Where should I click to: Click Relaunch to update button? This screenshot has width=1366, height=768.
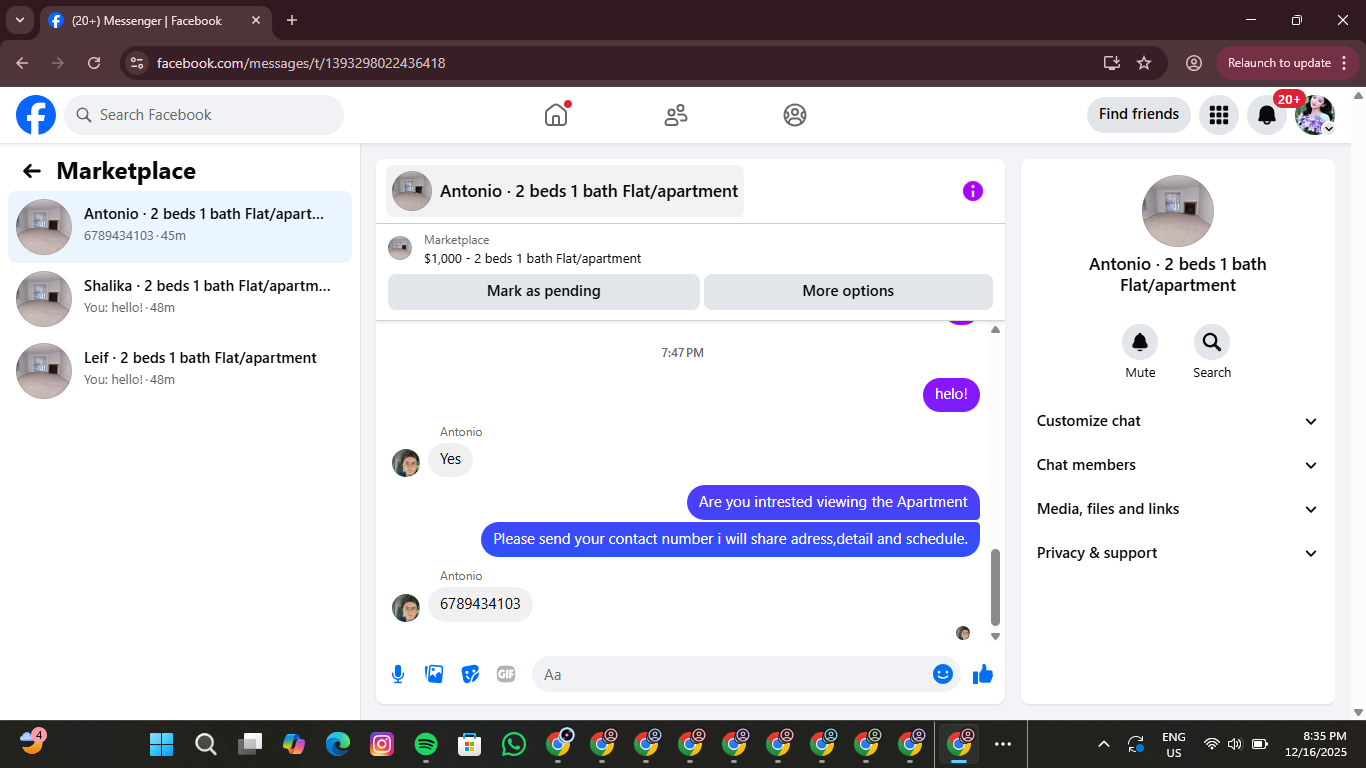click(1288, 63)
